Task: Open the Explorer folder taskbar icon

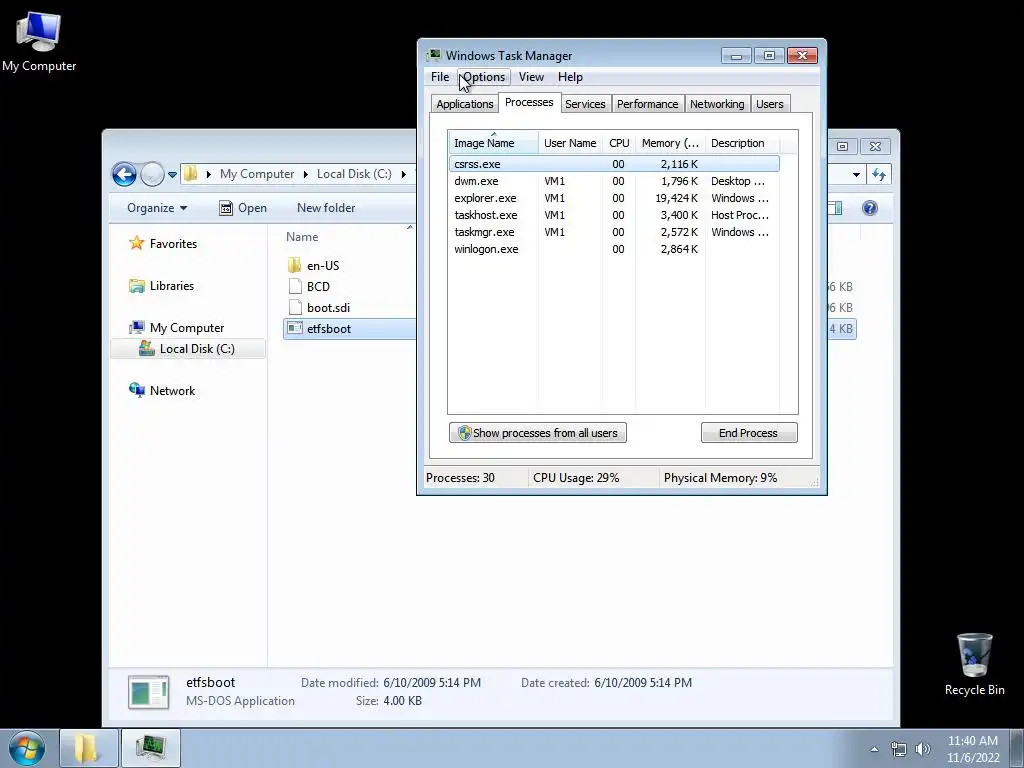Action: pos(88,748)
